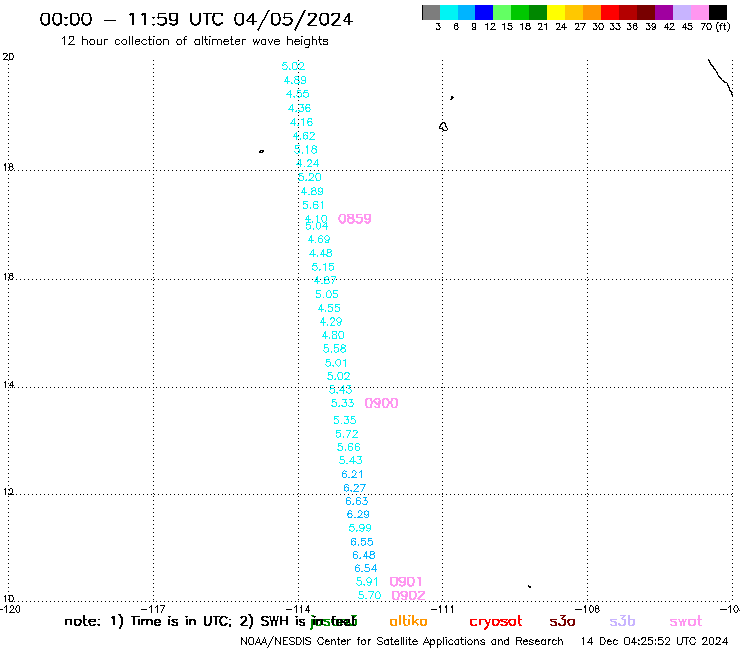Screen dimensions: 740x650
Task: Click the wave height value 4.24
Action: (x=307, y=163)
